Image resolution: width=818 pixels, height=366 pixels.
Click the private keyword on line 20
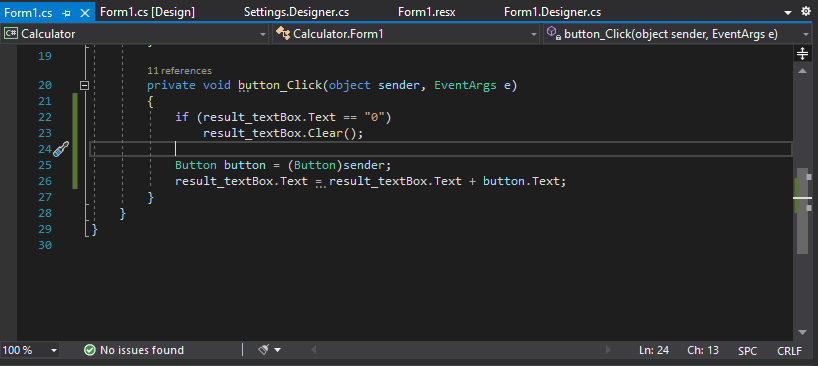pyautogui.click(x=171, y=86)
